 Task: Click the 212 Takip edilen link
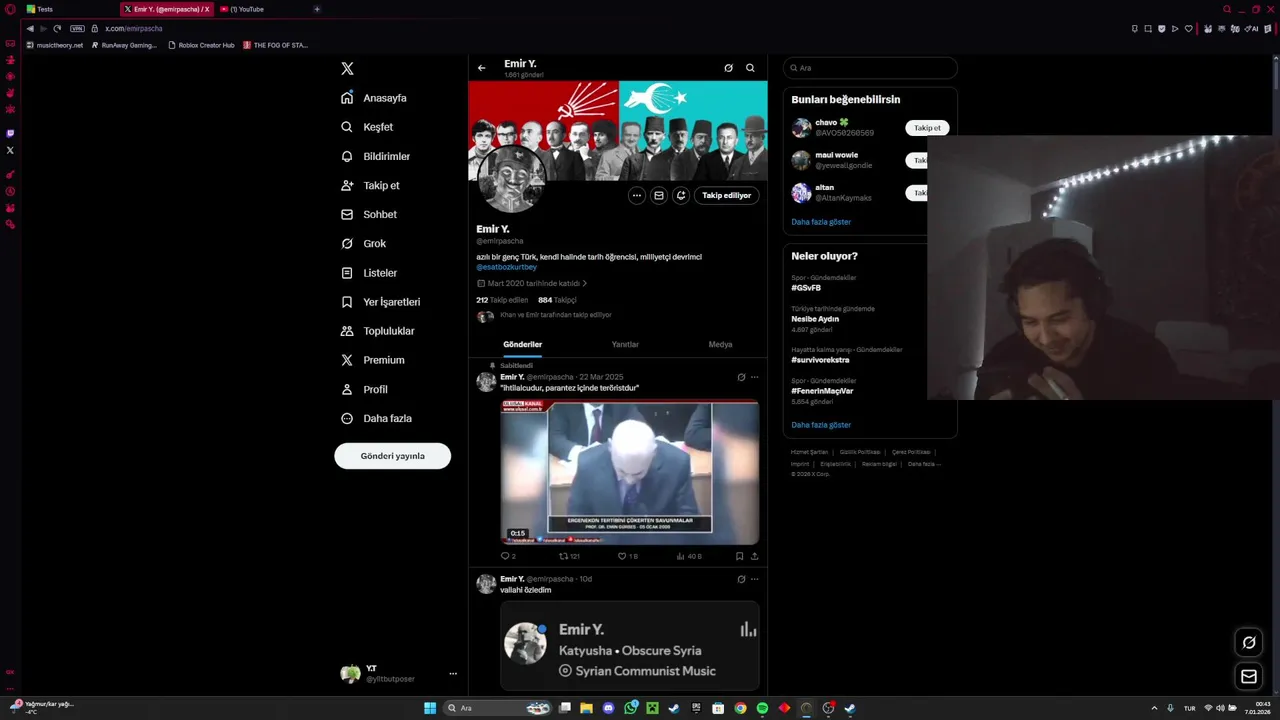point(502,300)
